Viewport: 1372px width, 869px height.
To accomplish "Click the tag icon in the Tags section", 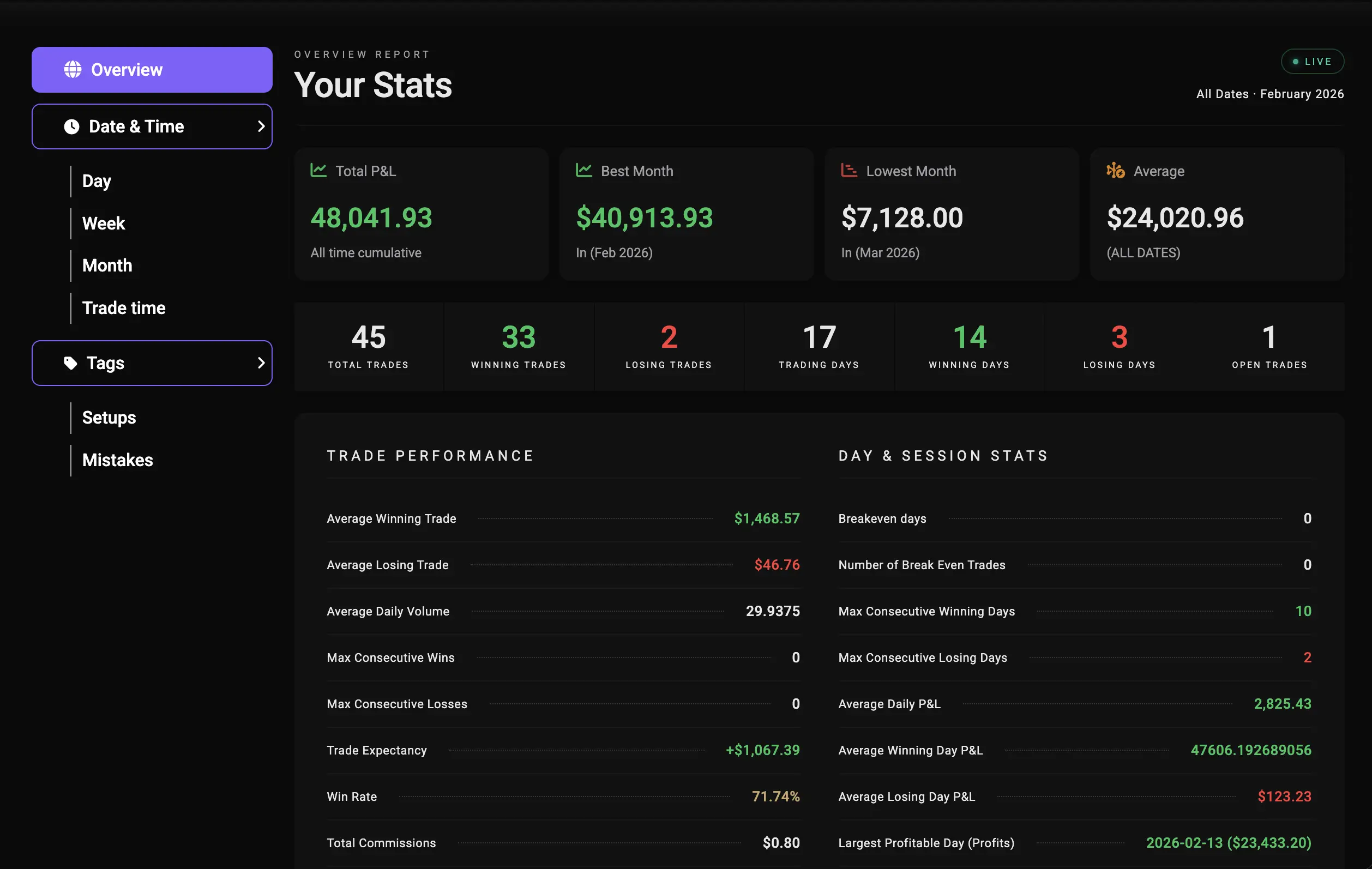I will [71, 363].
